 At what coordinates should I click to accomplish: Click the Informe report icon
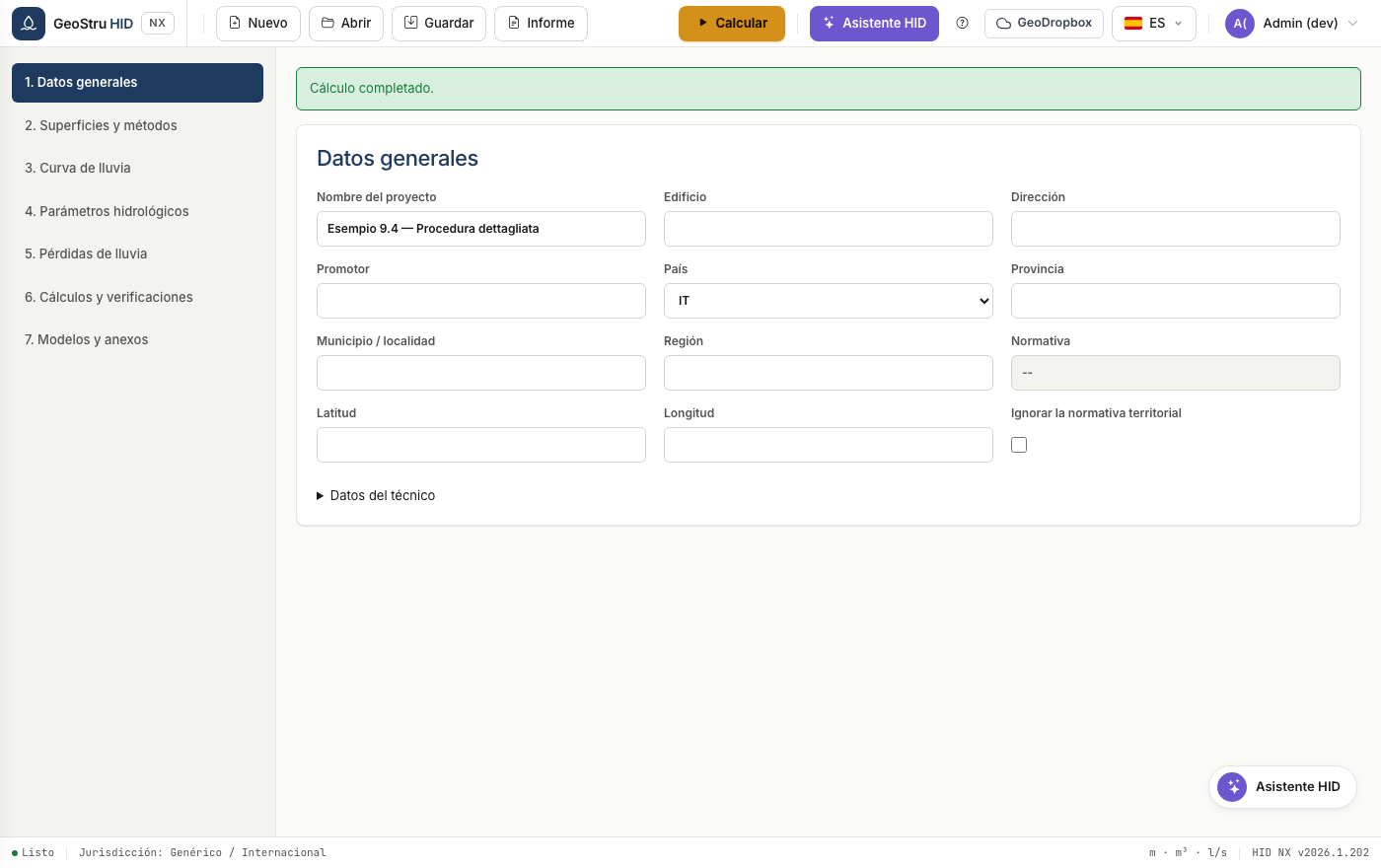point(514,23)
